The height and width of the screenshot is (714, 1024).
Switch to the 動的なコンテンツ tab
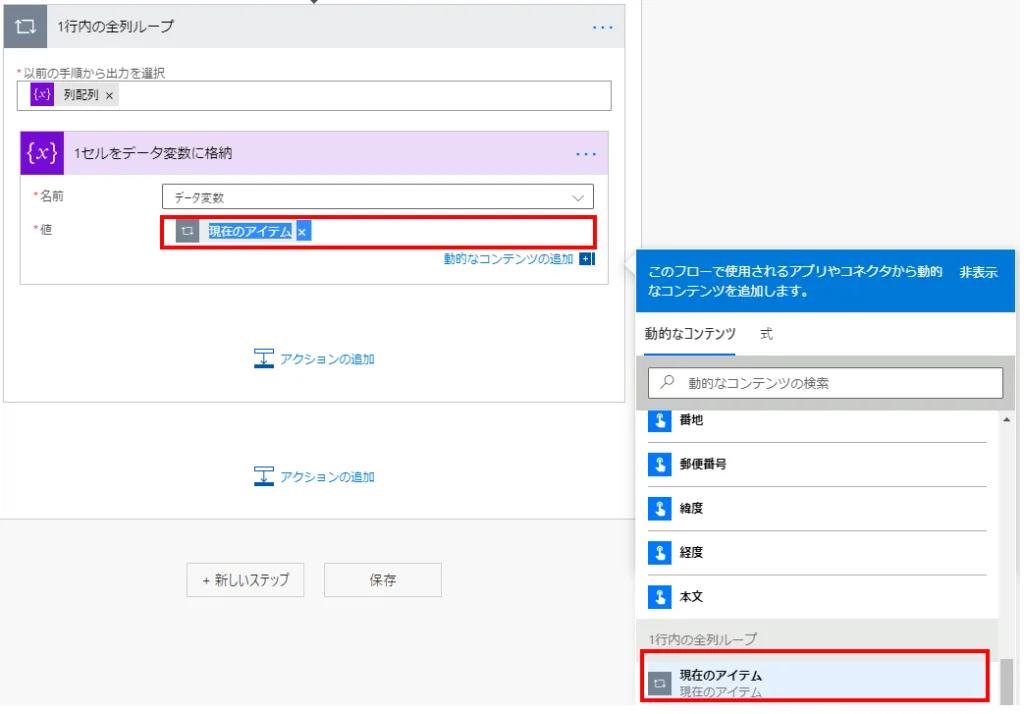coord(690,335)
